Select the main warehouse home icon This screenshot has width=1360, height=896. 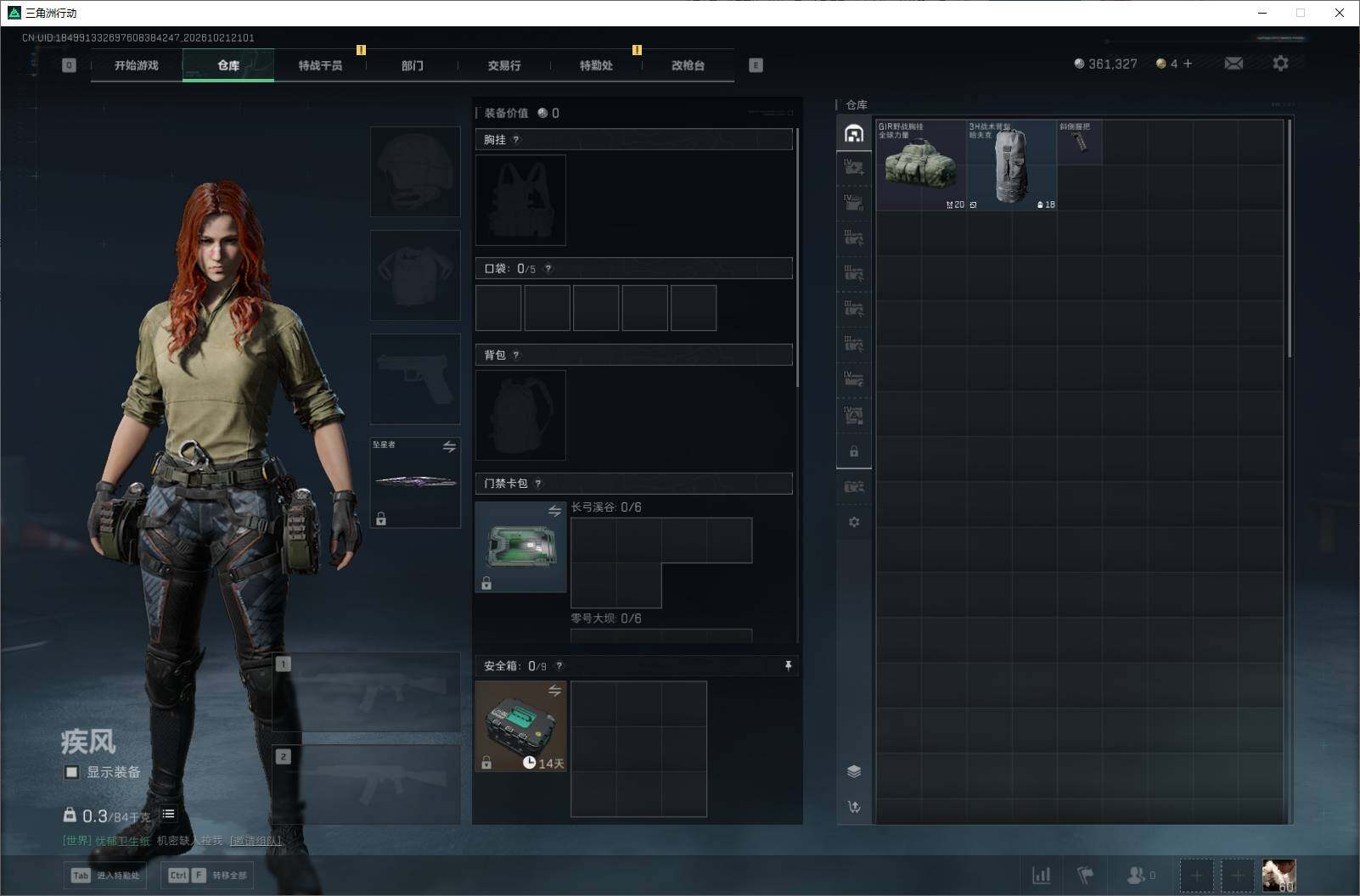[854, 133]
